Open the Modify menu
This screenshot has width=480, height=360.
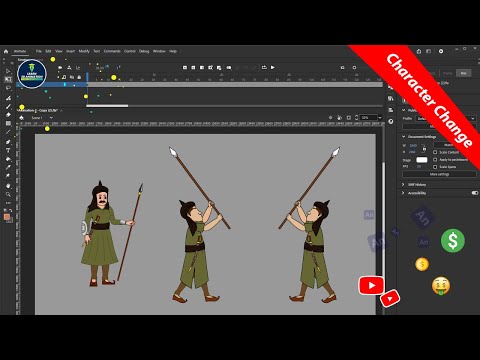point(84,51)
